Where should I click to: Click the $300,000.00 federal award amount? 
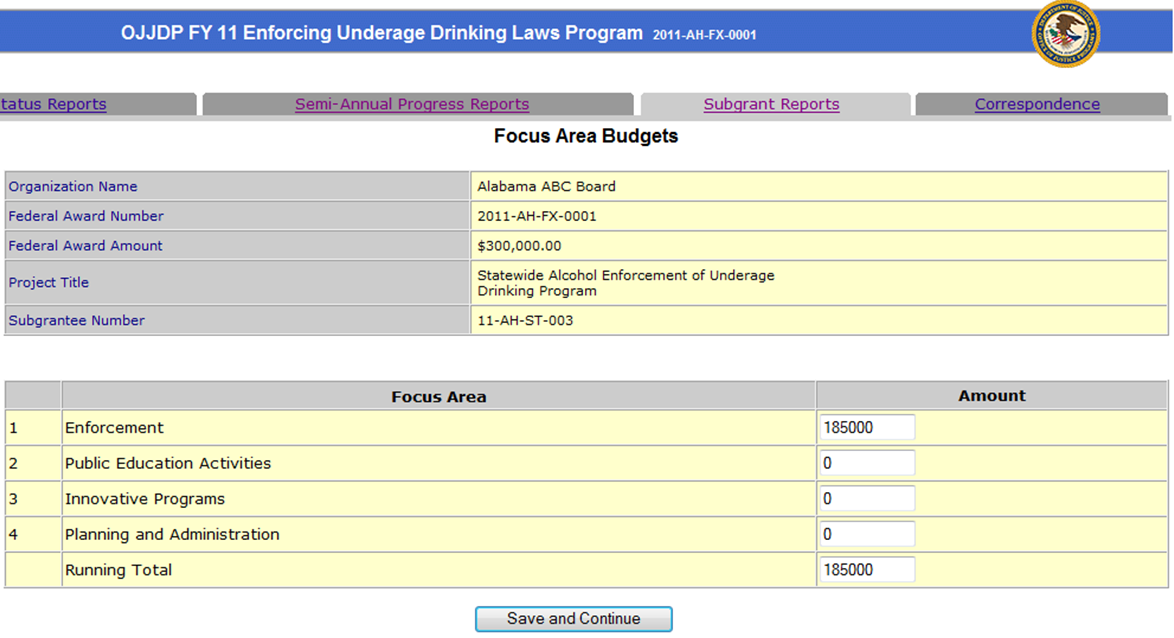(x=519, y=246)
